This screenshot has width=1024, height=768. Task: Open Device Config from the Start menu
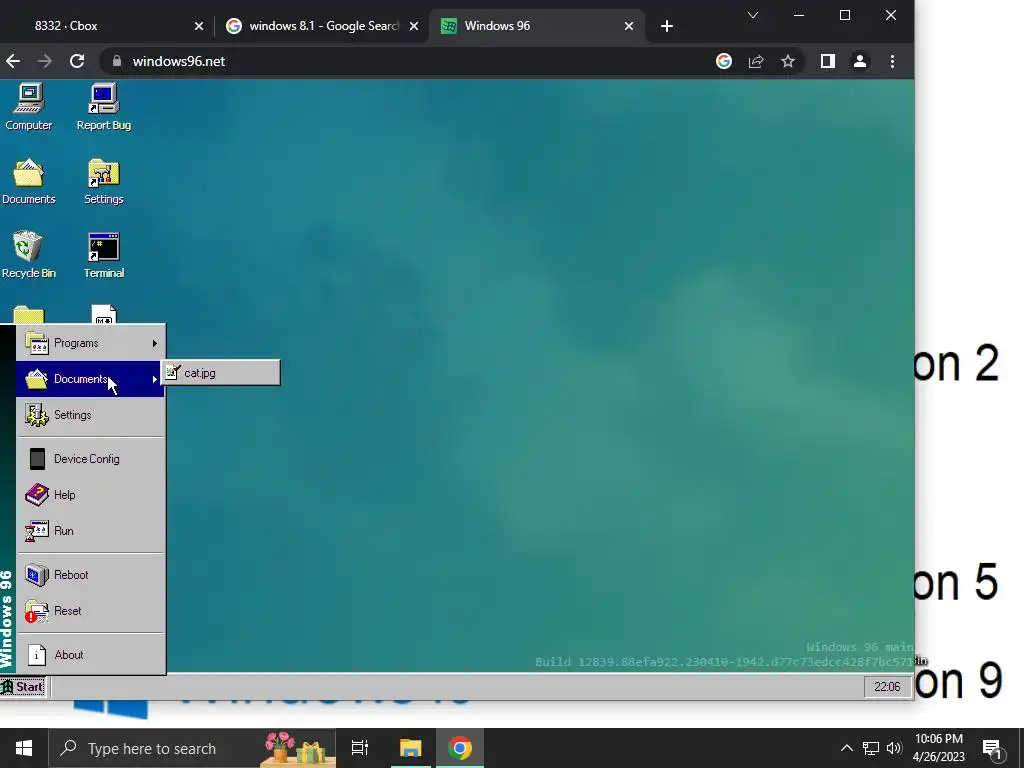tap(90, 458)
